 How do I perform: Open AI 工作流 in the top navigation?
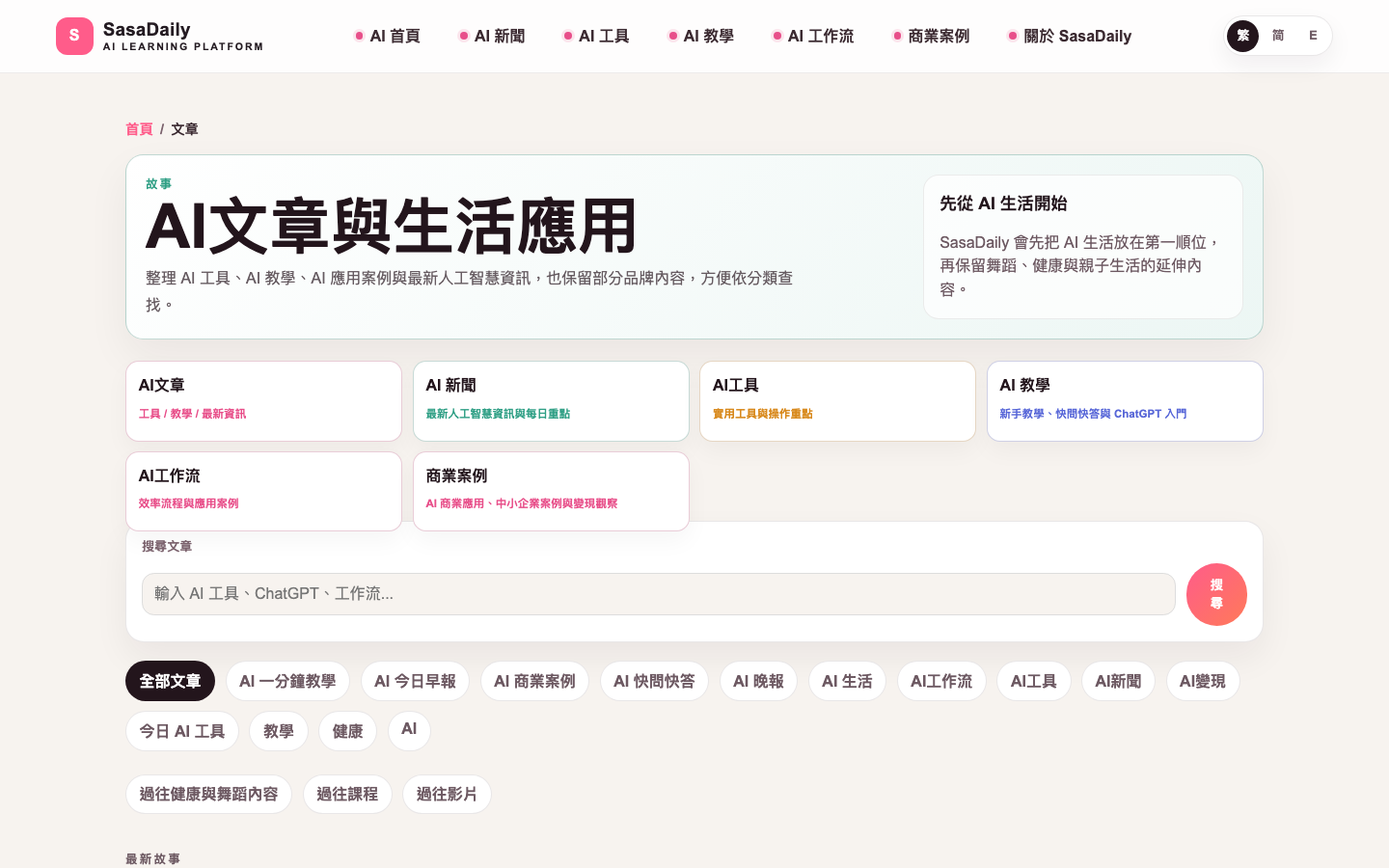pos(813,36)
